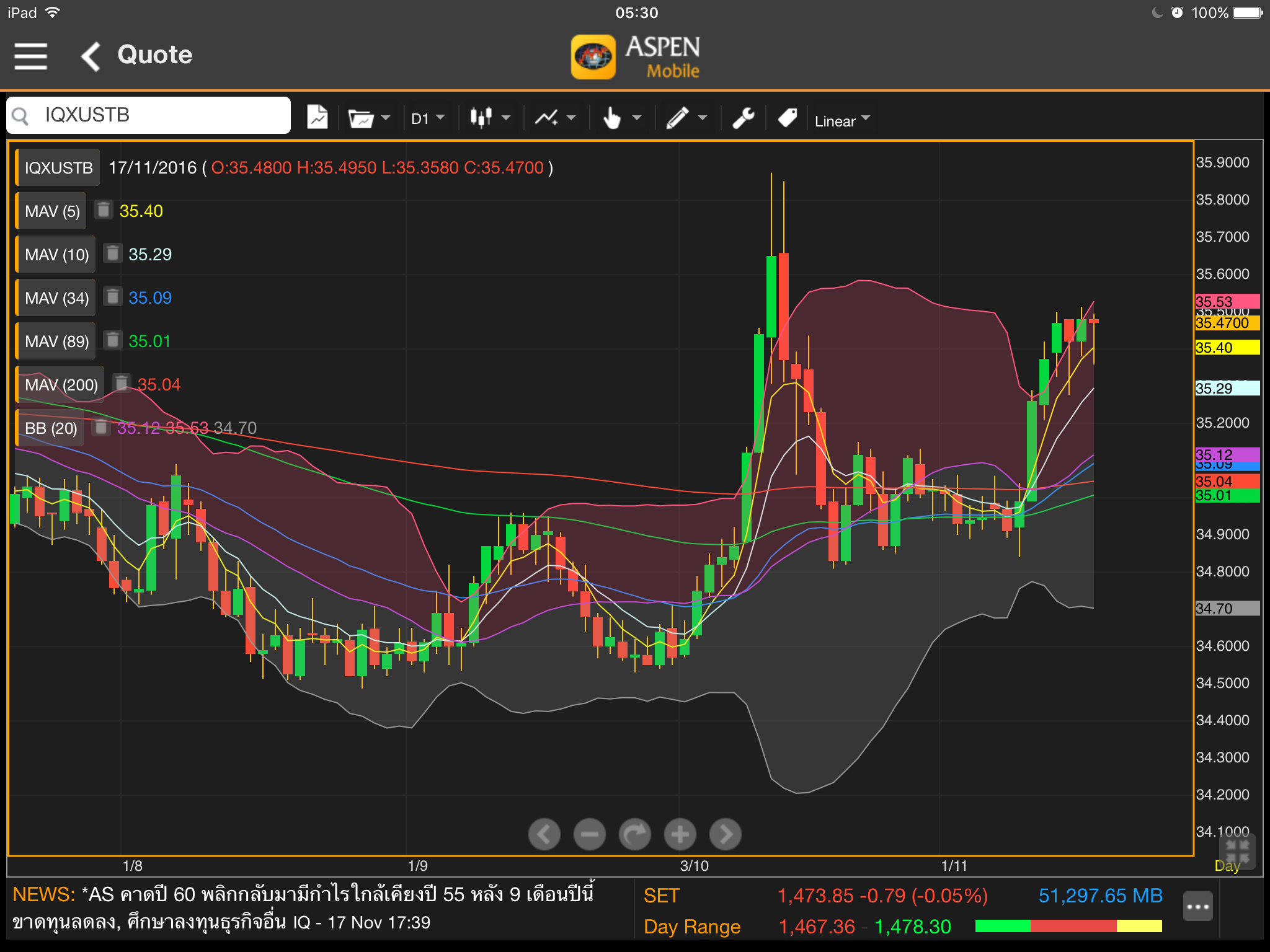
Task: Open the folder templates dropdown
Action: (x=369, y=118)
